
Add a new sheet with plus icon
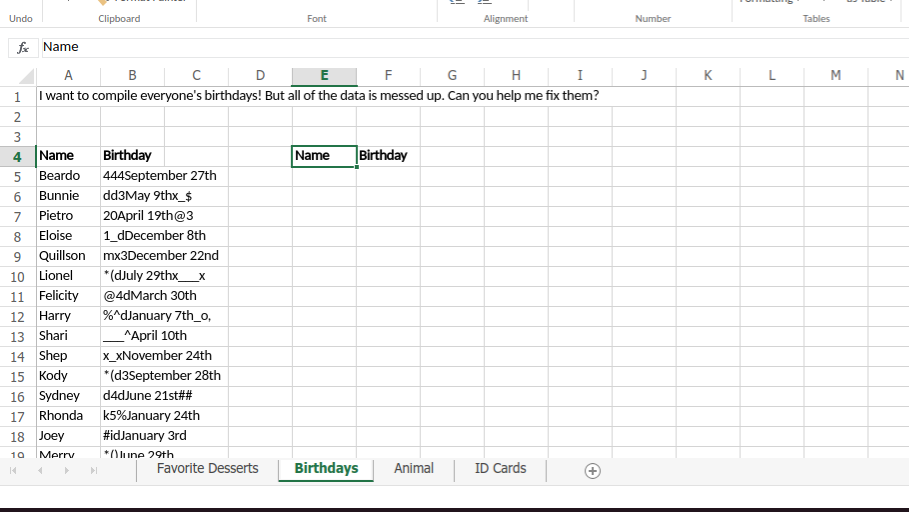[x=592, y=471]
